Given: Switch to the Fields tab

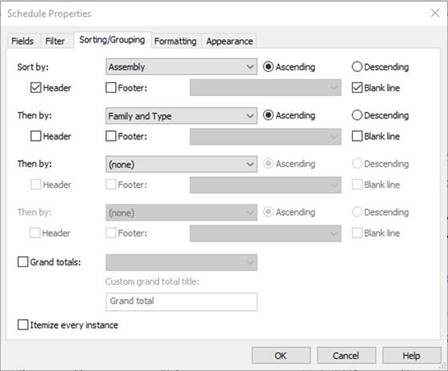Looking at the screenshot, I should [23, 41].
